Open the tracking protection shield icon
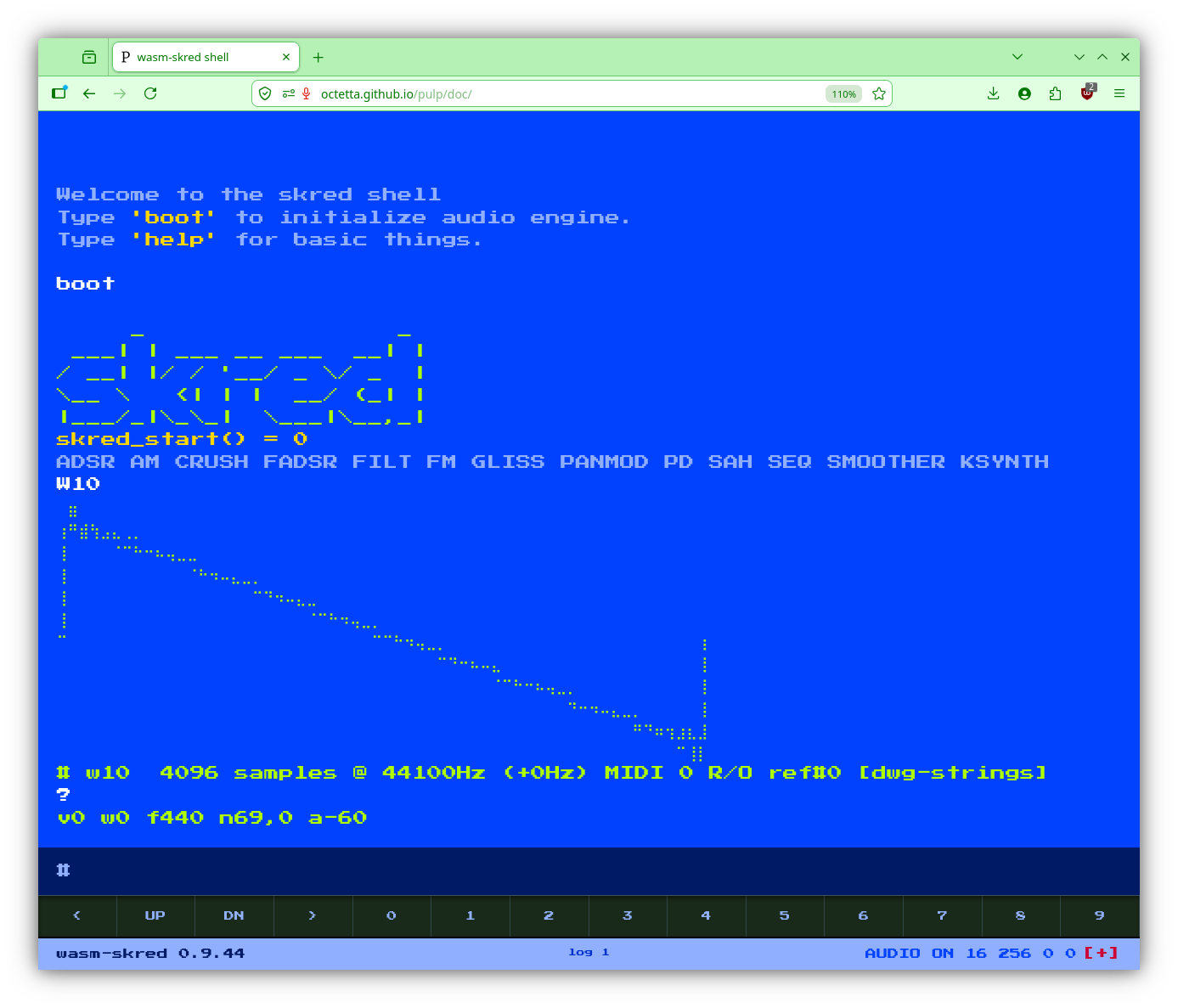 point(265,93)
